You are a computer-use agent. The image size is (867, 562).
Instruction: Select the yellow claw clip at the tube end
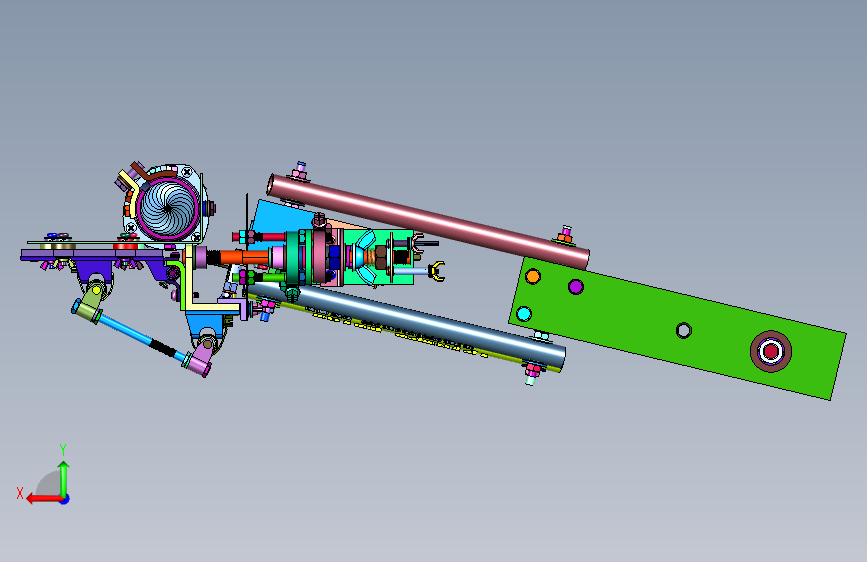(437, 271)
